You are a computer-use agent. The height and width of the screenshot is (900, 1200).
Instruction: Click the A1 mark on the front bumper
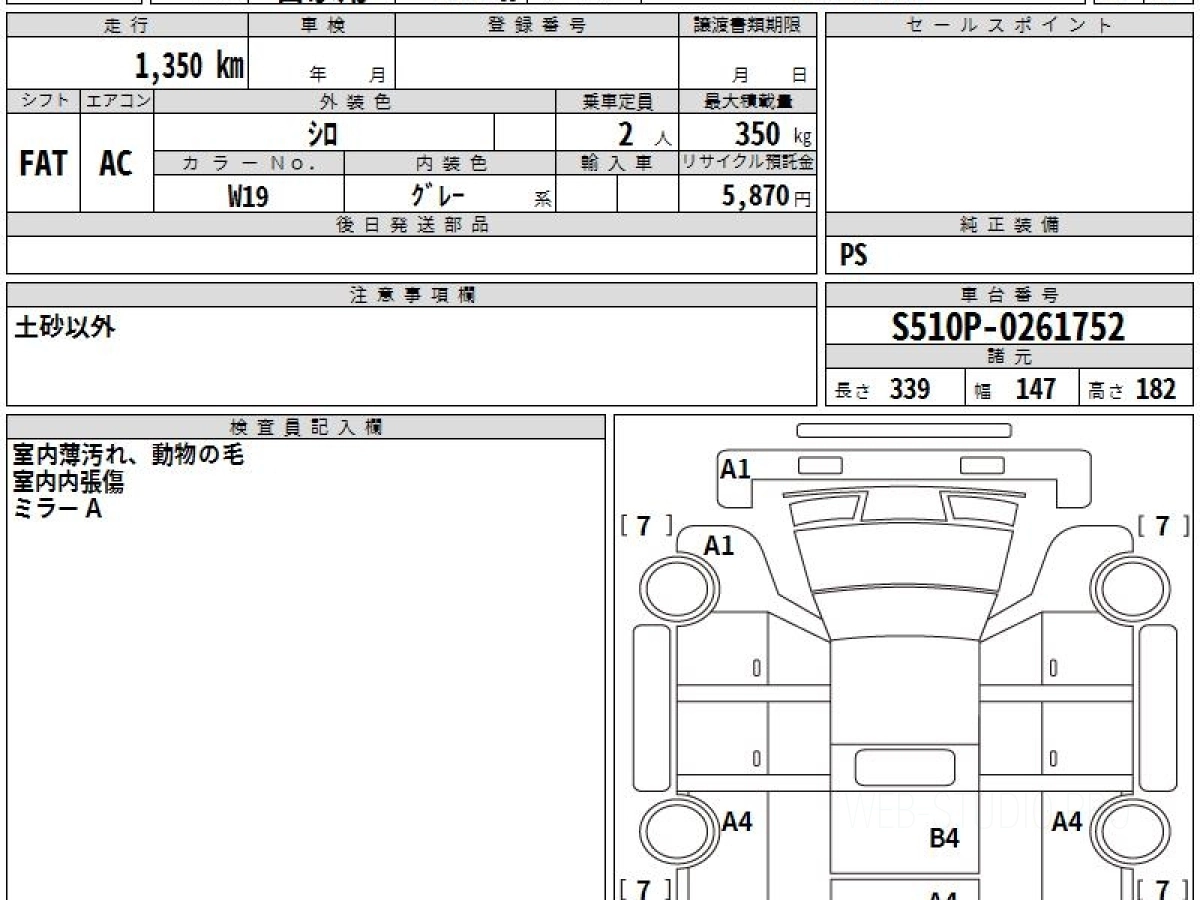click(735, 468)
